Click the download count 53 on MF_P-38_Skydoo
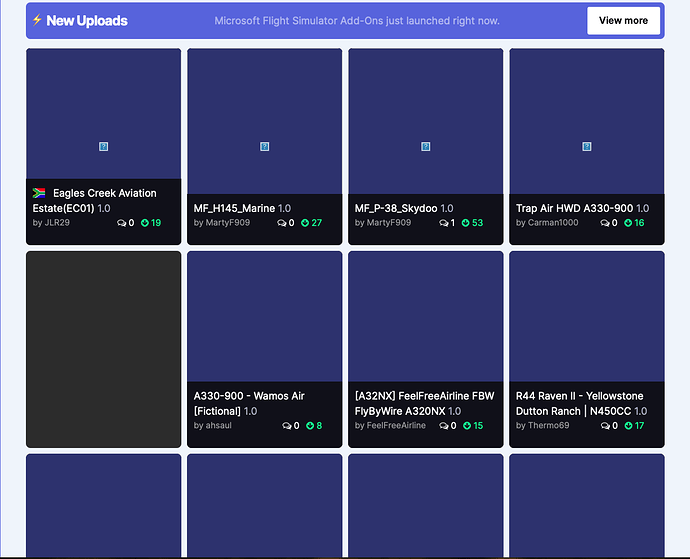The image size is (690, 559). click(478, 223)
